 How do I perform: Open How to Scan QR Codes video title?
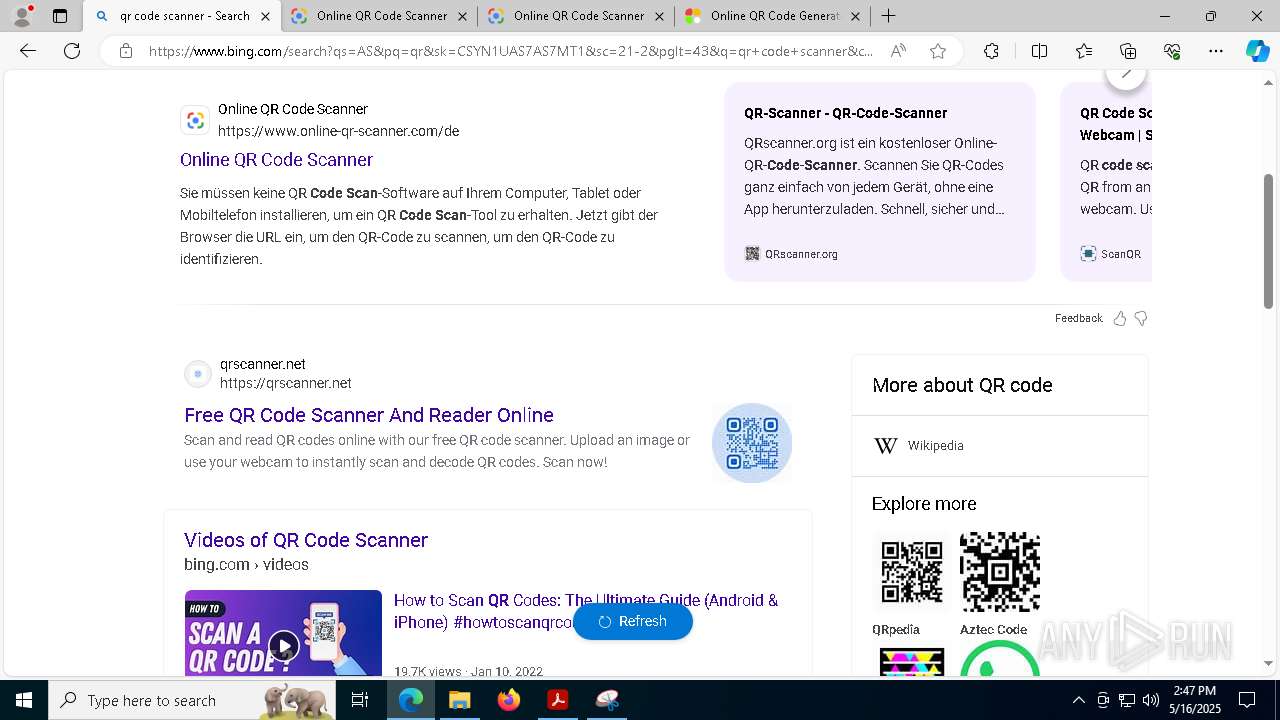585,611
